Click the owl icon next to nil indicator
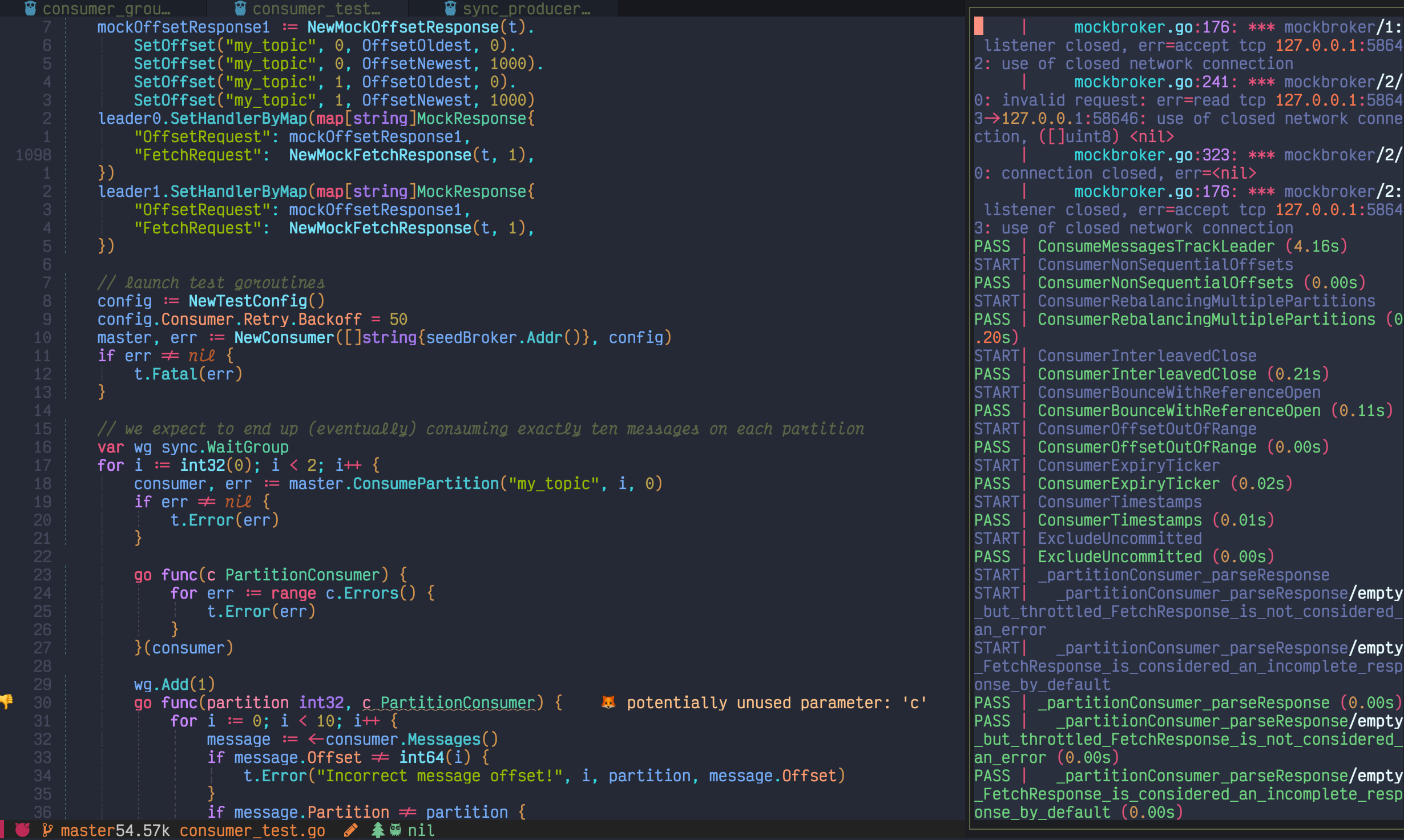Screen dimensions: 1404x840 394,830
